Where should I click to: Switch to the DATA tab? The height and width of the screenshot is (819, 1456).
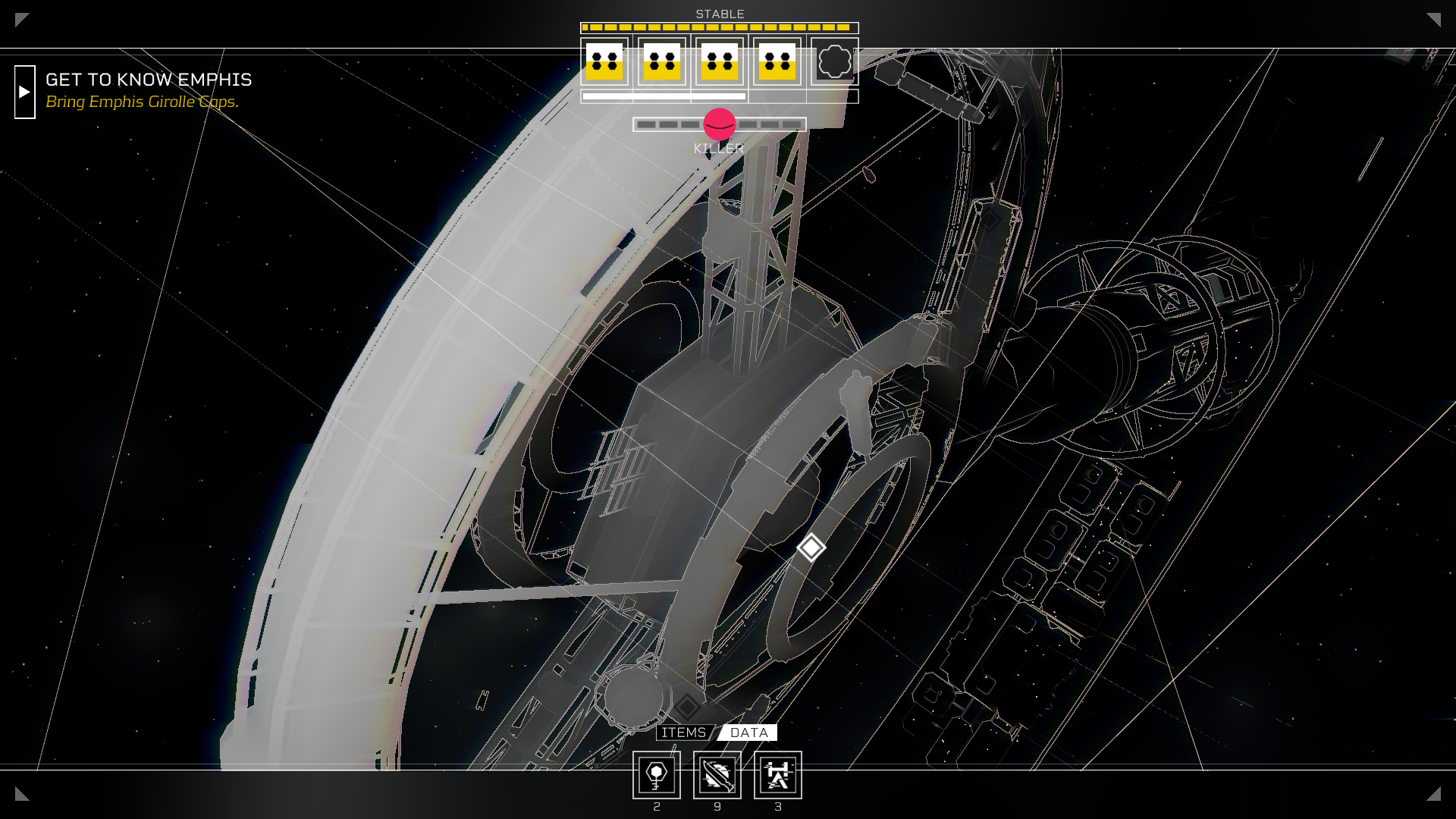[x=749, y=733]
